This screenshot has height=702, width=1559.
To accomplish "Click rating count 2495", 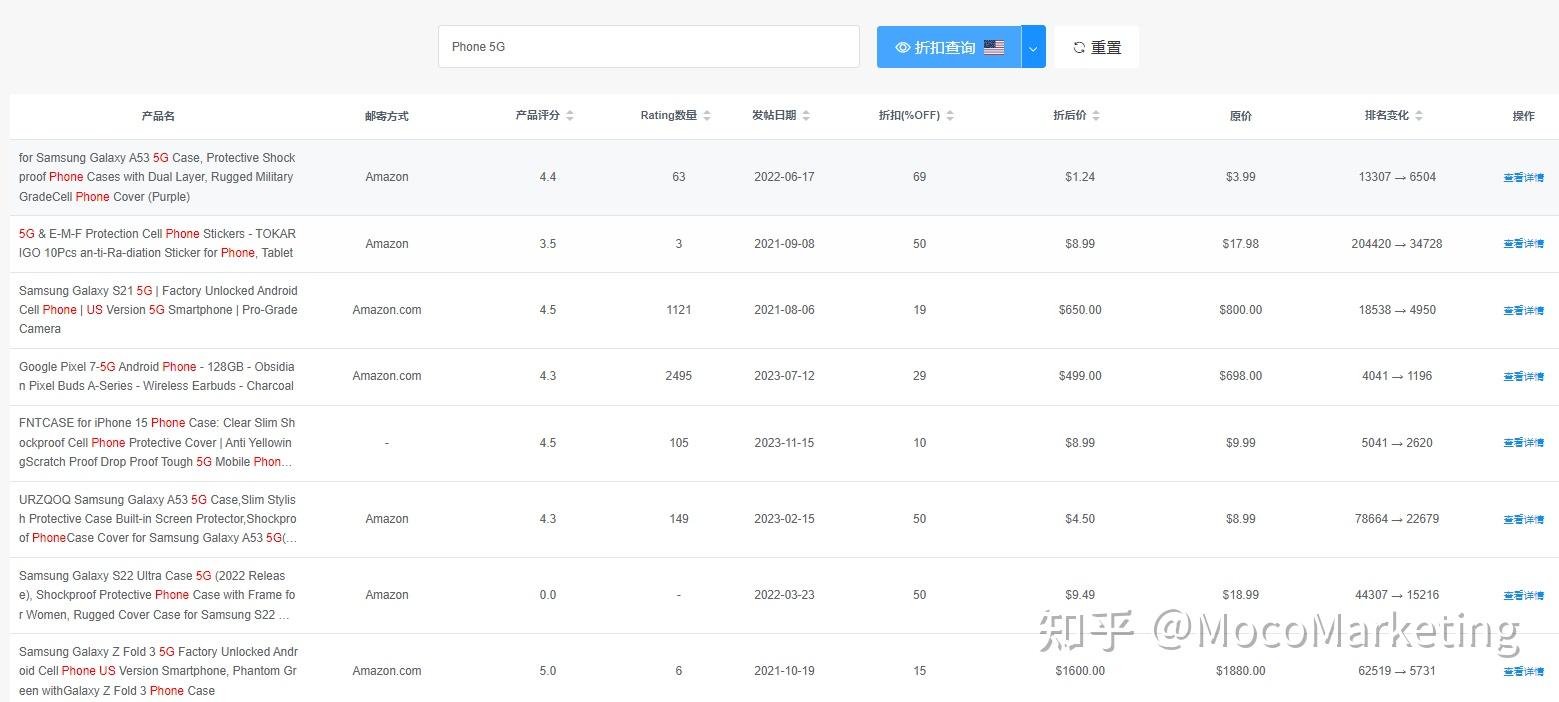I will tap(679, 376).
